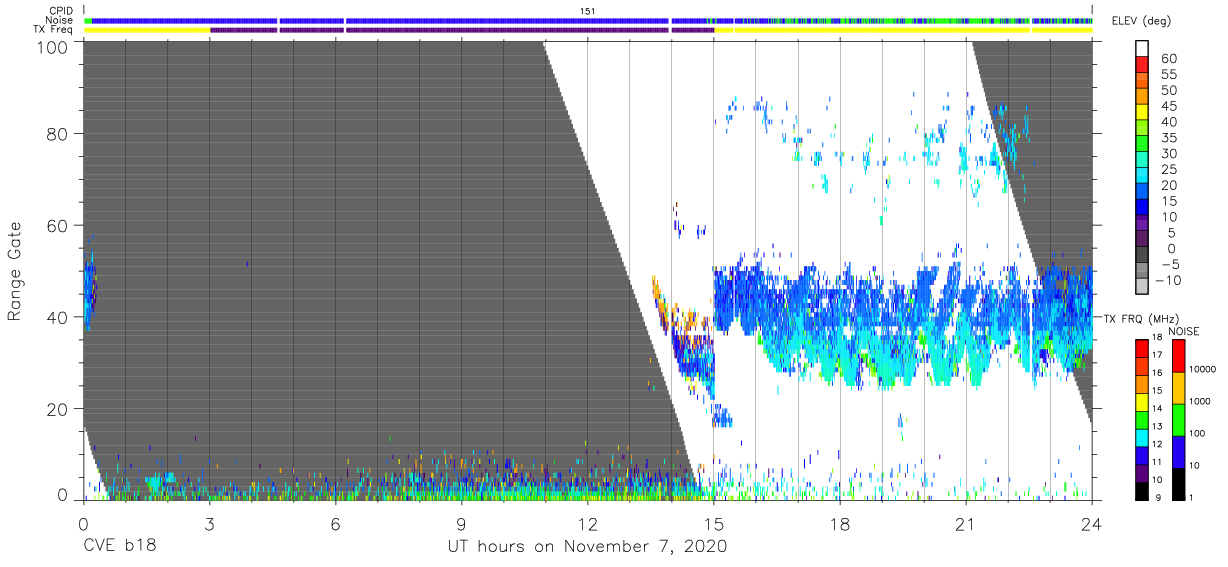Click the x-axis tick label '21'
Viewport: 1228px width, 567px height.
coord(965,522)
